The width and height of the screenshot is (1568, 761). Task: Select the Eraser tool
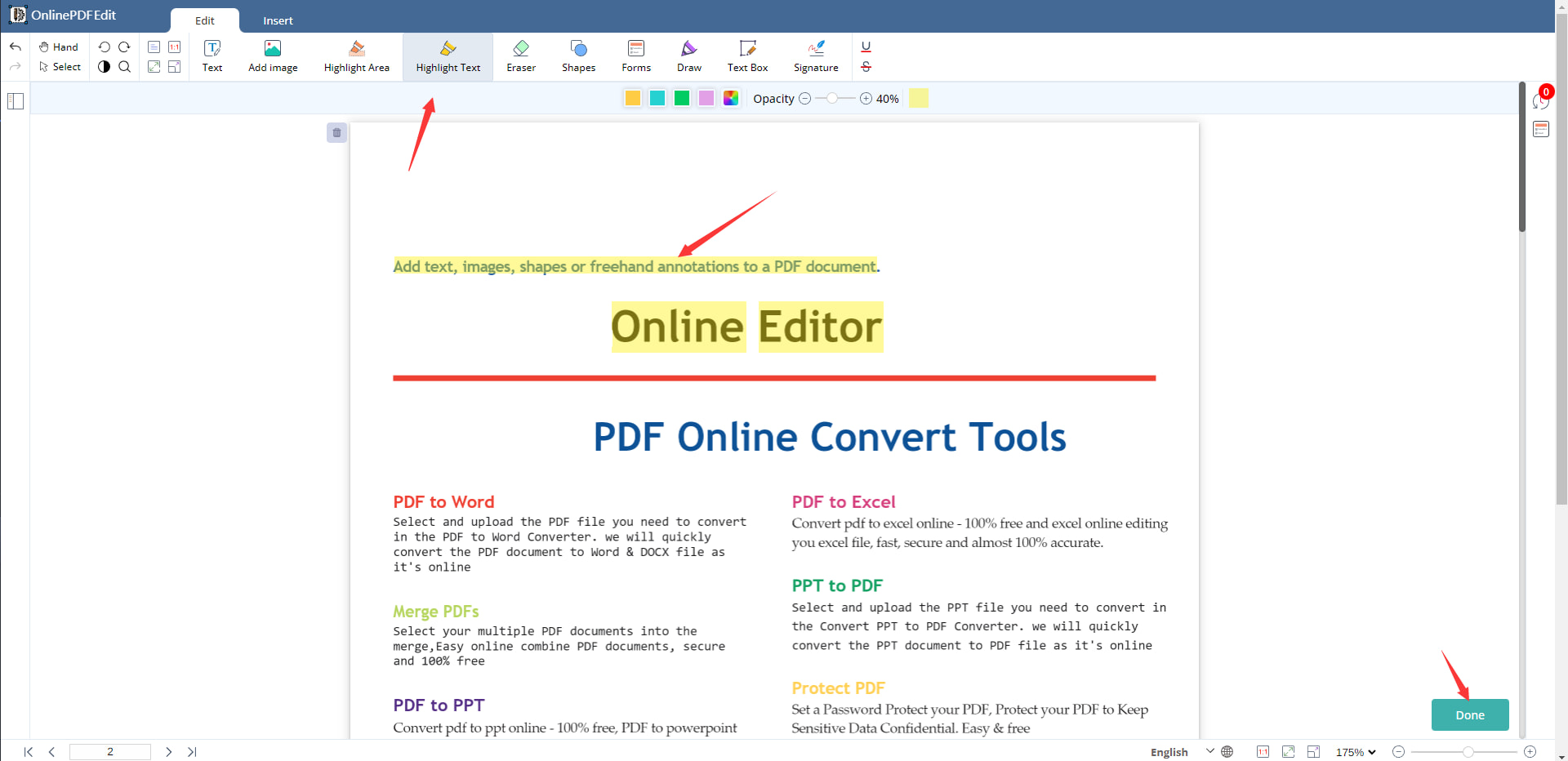pos(520,56)
